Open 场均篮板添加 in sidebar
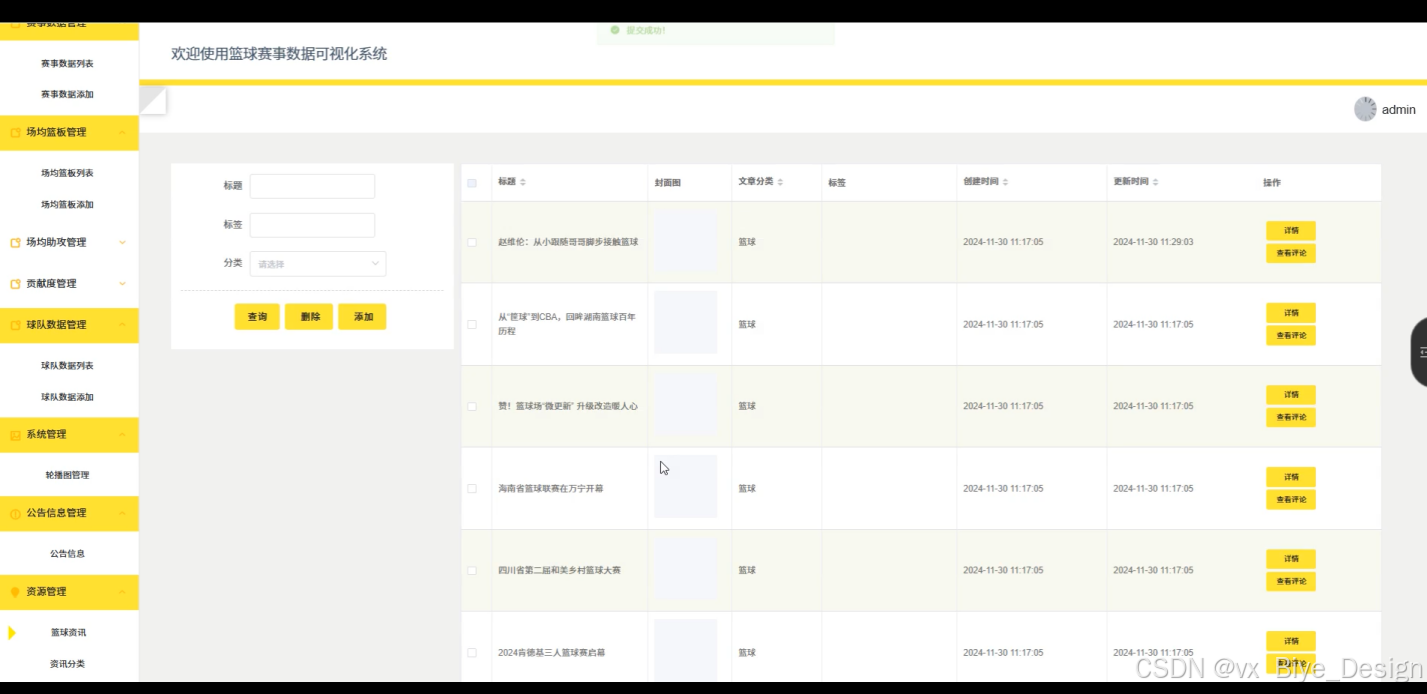Image resolution: width=1427 pixels, height=694 pixels. point(67,204)
